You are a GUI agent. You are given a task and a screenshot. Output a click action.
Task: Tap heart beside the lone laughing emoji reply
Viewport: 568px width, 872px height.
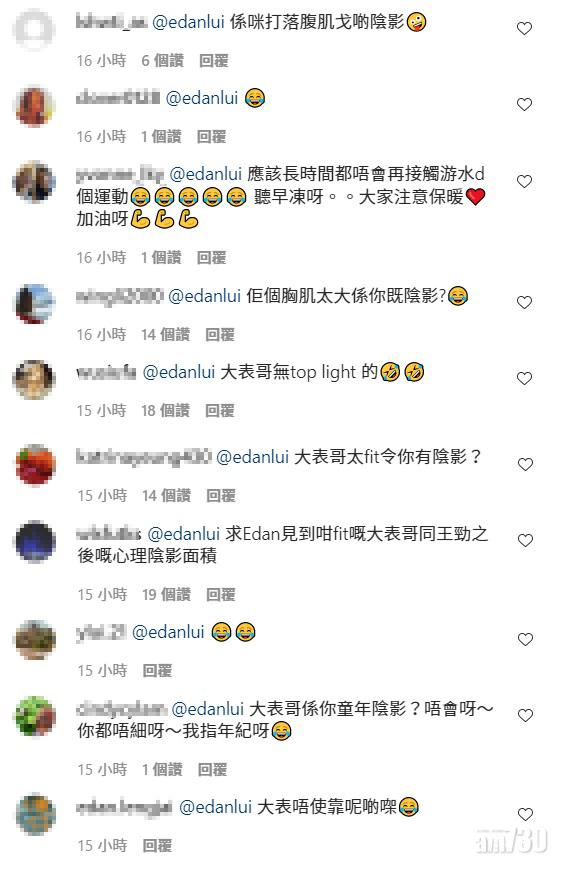click(524, 105)
